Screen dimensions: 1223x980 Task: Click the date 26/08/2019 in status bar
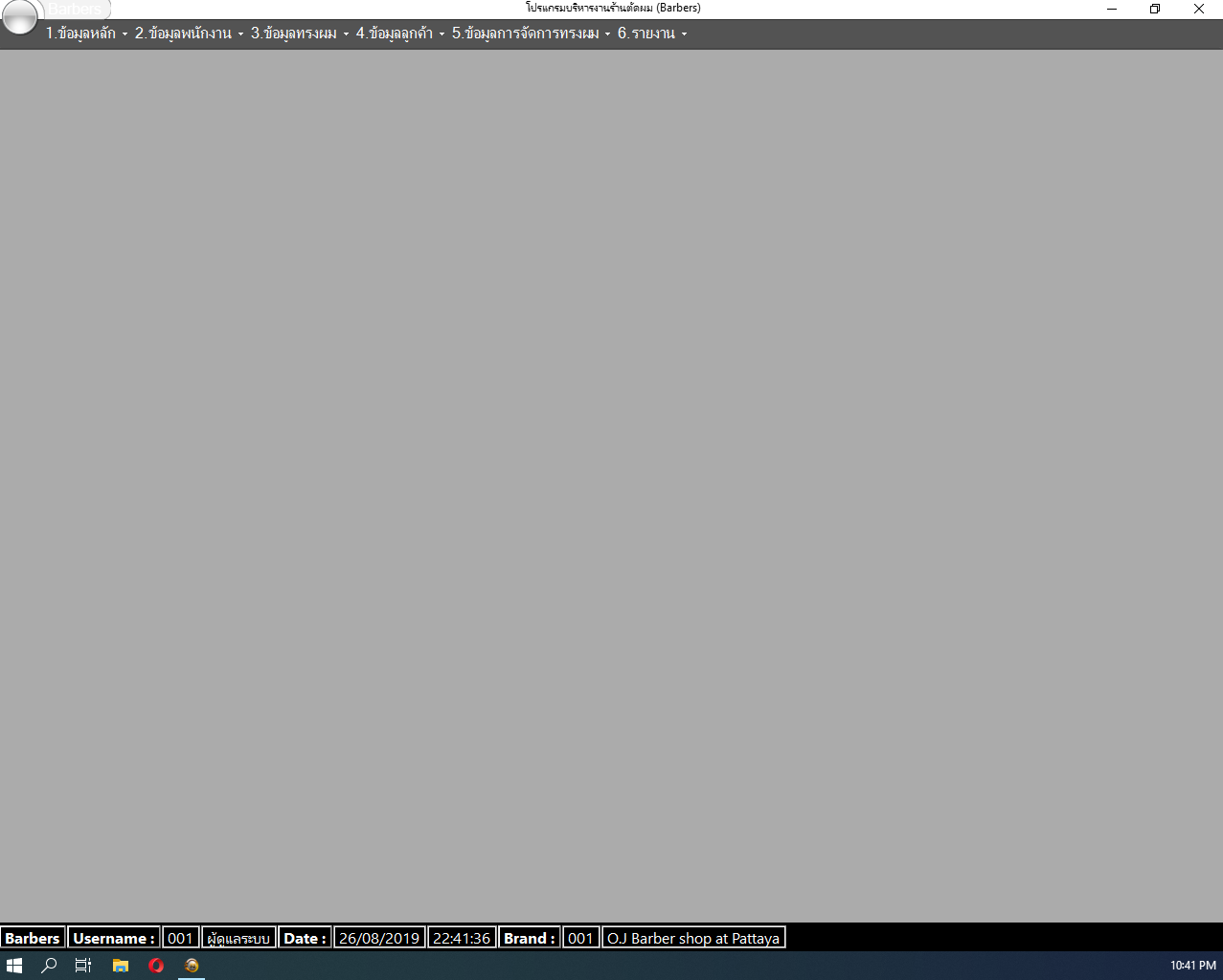[379, 938]
